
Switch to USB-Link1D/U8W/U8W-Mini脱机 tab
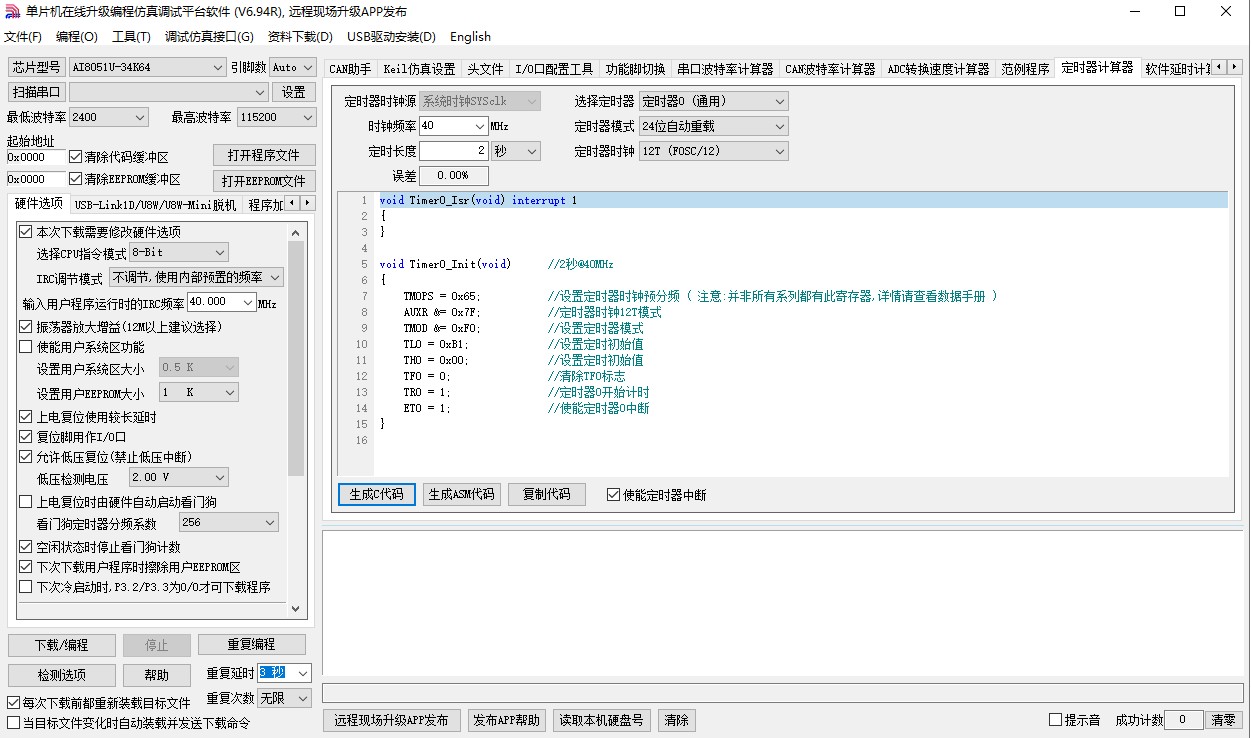(155, 205)
